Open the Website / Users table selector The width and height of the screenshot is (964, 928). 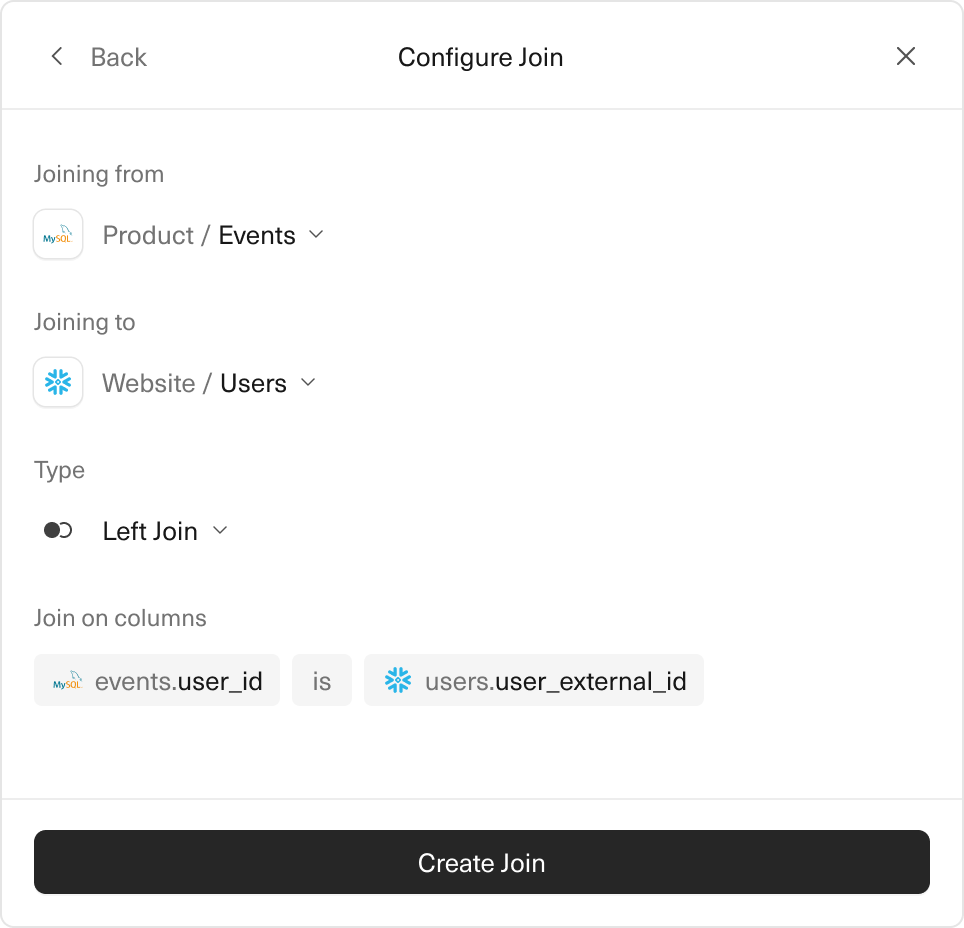[x=194, y=384]
